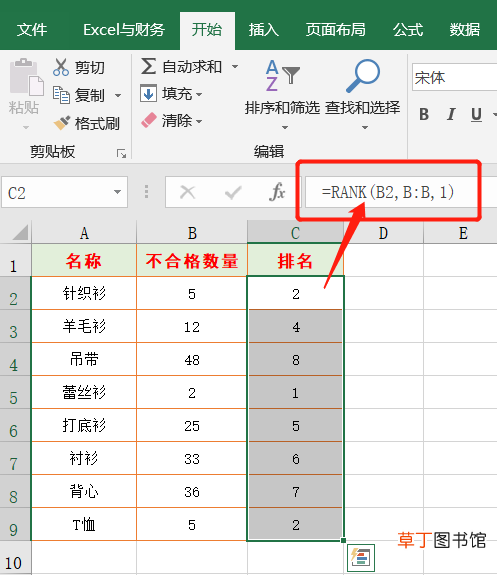Viewport: 497px width, 575px height.
Task: Click the Insert Function fx icon
Action: [277, 191]
